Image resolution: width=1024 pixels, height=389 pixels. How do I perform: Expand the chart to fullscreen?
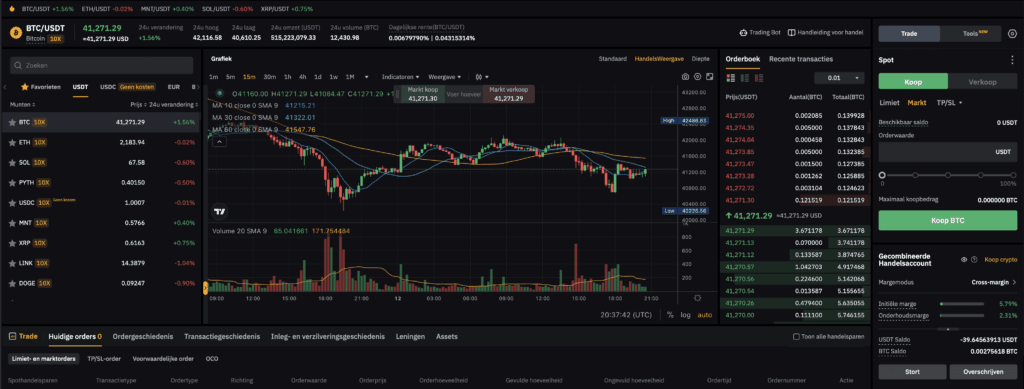point(709,76)
